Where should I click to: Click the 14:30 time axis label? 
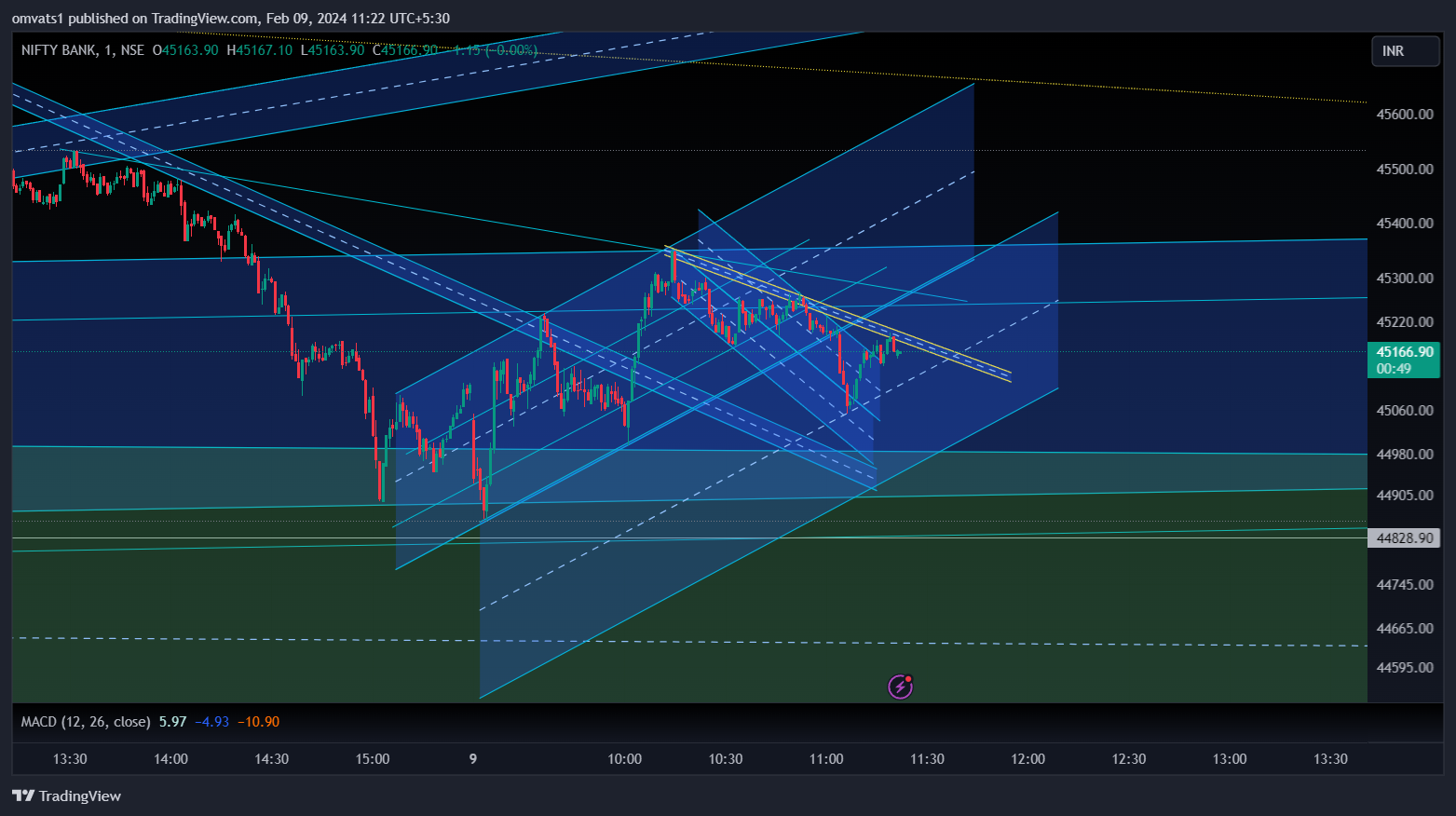[x=271, y=759]
